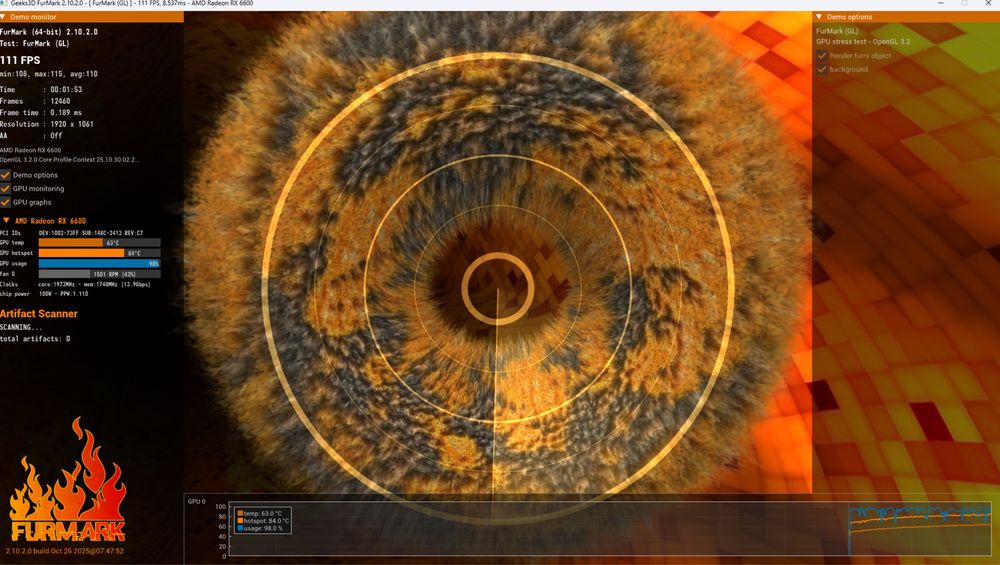
Task: Collapse the Demo options panel triangle
Action: tap(819, 17)
